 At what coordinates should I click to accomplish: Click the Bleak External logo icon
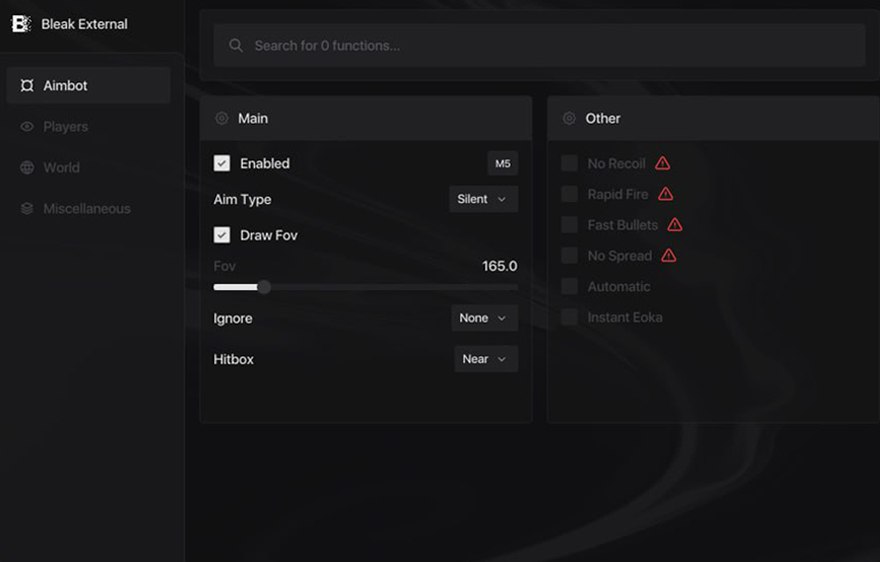21,24
